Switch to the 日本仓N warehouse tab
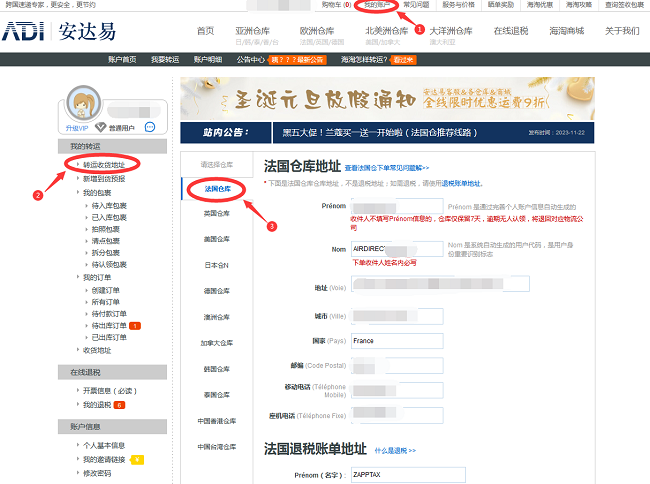Viewport: 650px width, 484px height. [216, 265]
